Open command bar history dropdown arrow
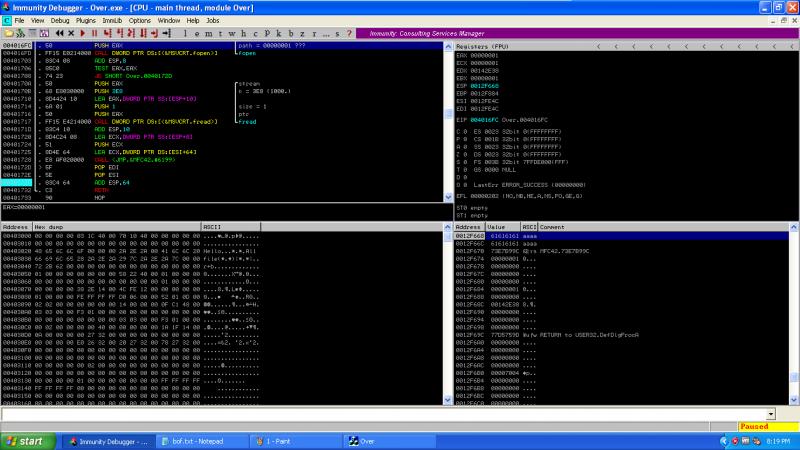The image size is (800, 450). [x=770, y=414]
